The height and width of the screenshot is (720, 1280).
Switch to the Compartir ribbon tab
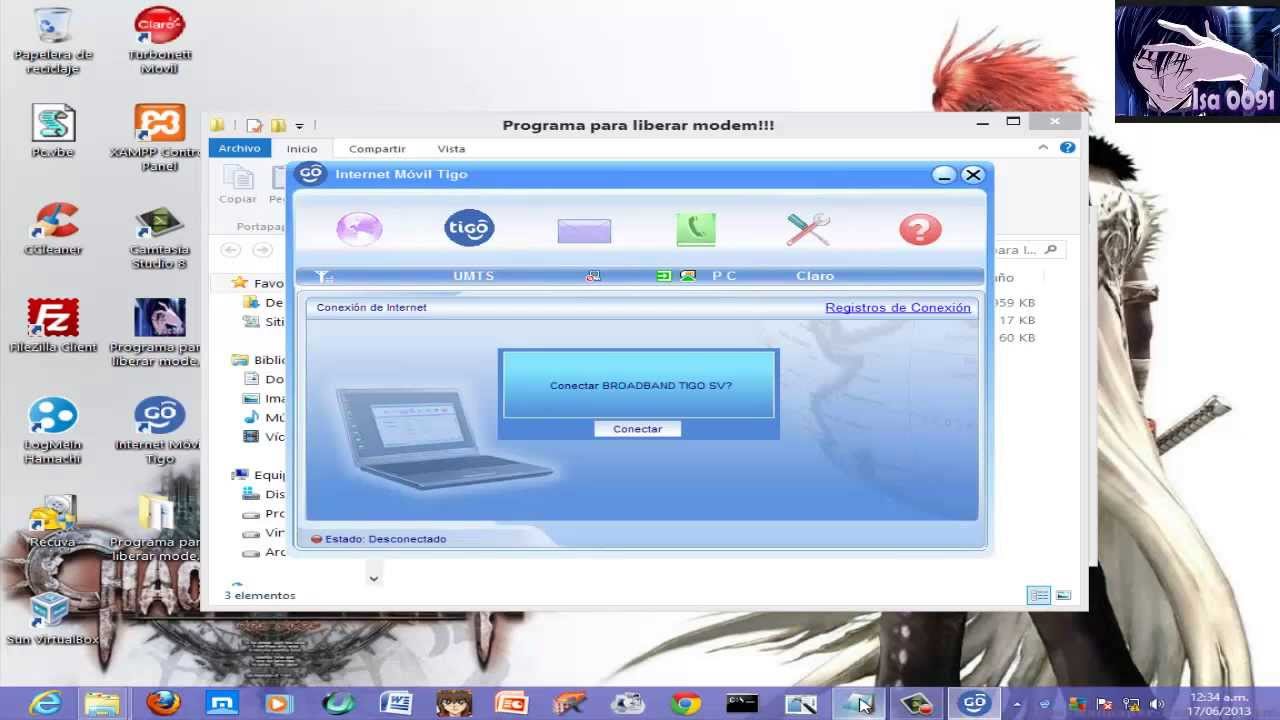pos(377,148)
